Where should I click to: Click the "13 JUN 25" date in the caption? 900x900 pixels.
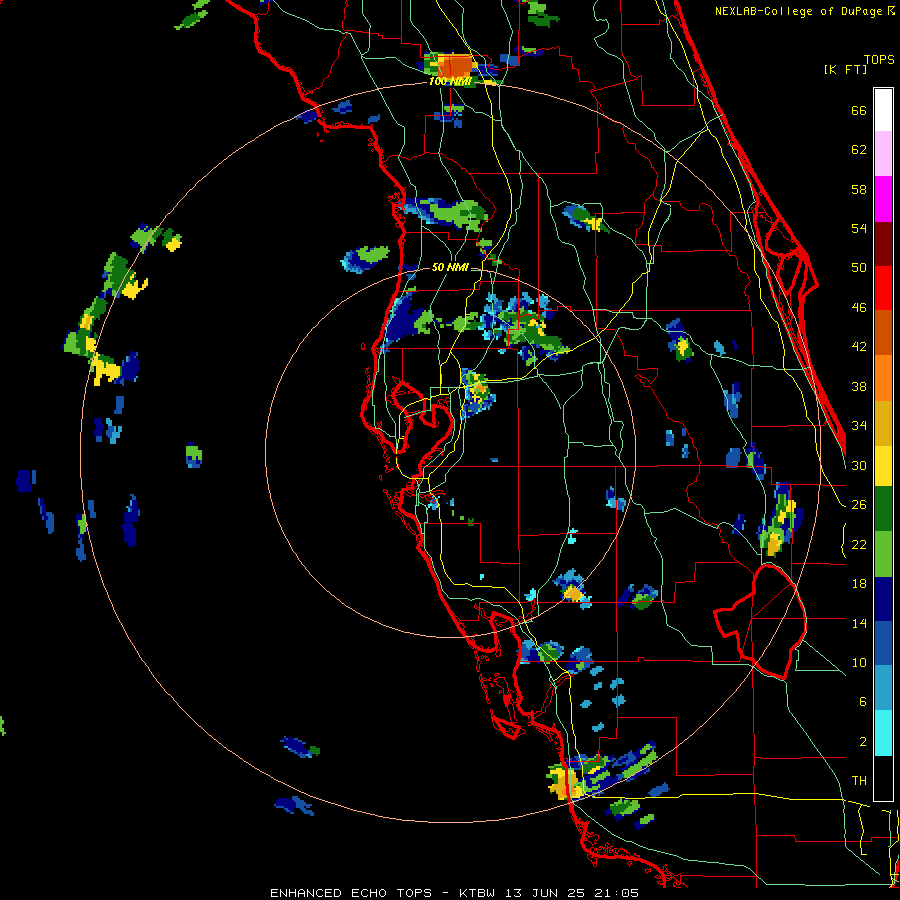tap(545, 893)
